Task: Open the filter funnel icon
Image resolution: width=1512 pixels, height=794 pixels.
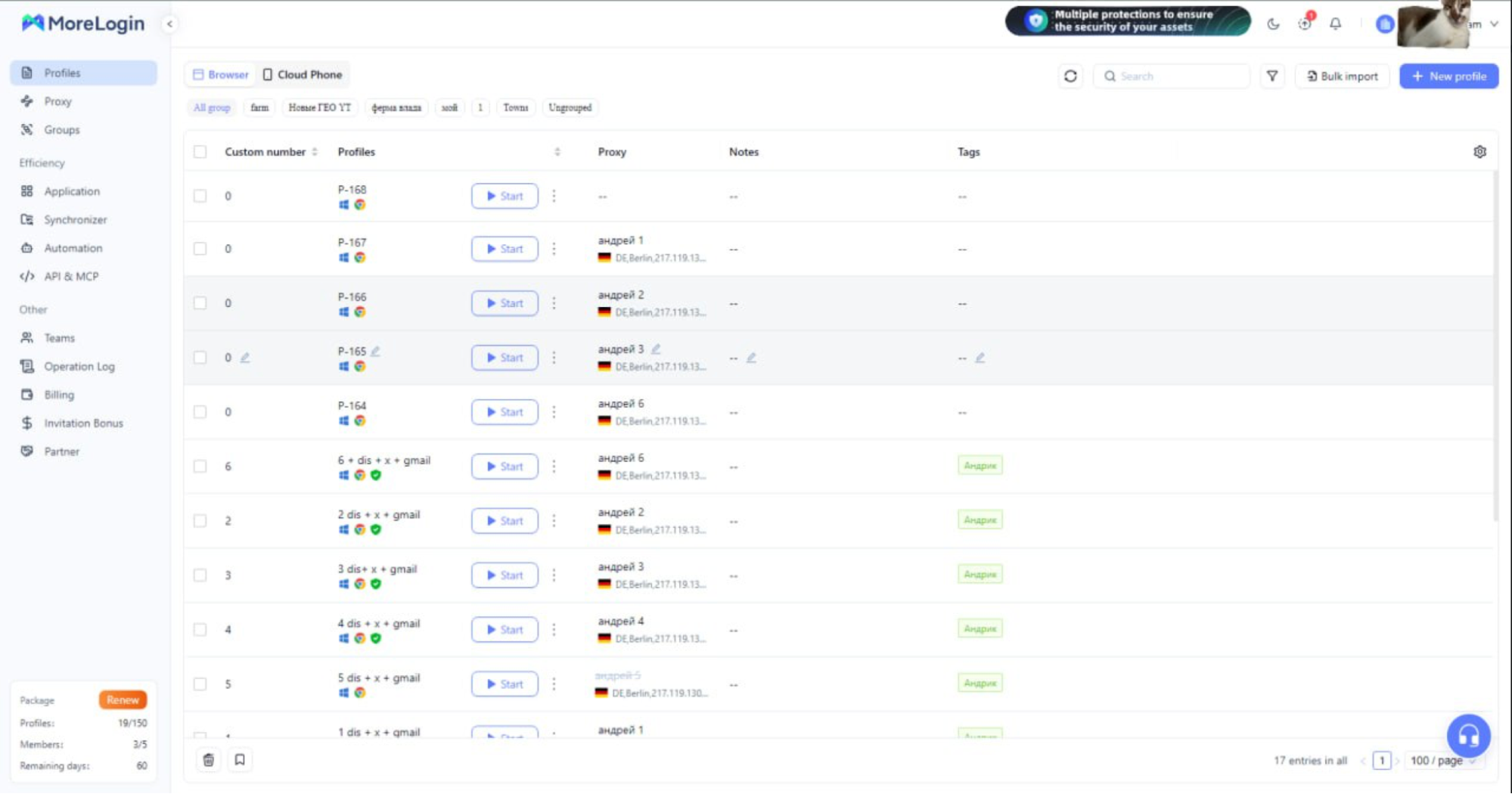Action: (x=1272, y=76)
